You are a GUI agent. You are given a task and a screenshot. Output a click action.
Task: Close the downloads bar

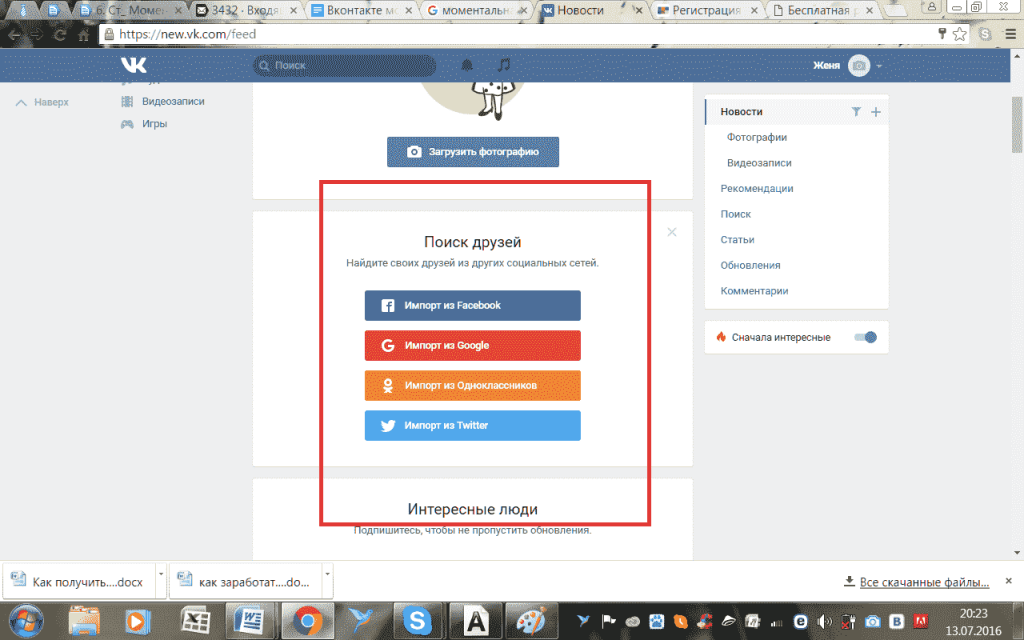click(x=1008, y=581)
